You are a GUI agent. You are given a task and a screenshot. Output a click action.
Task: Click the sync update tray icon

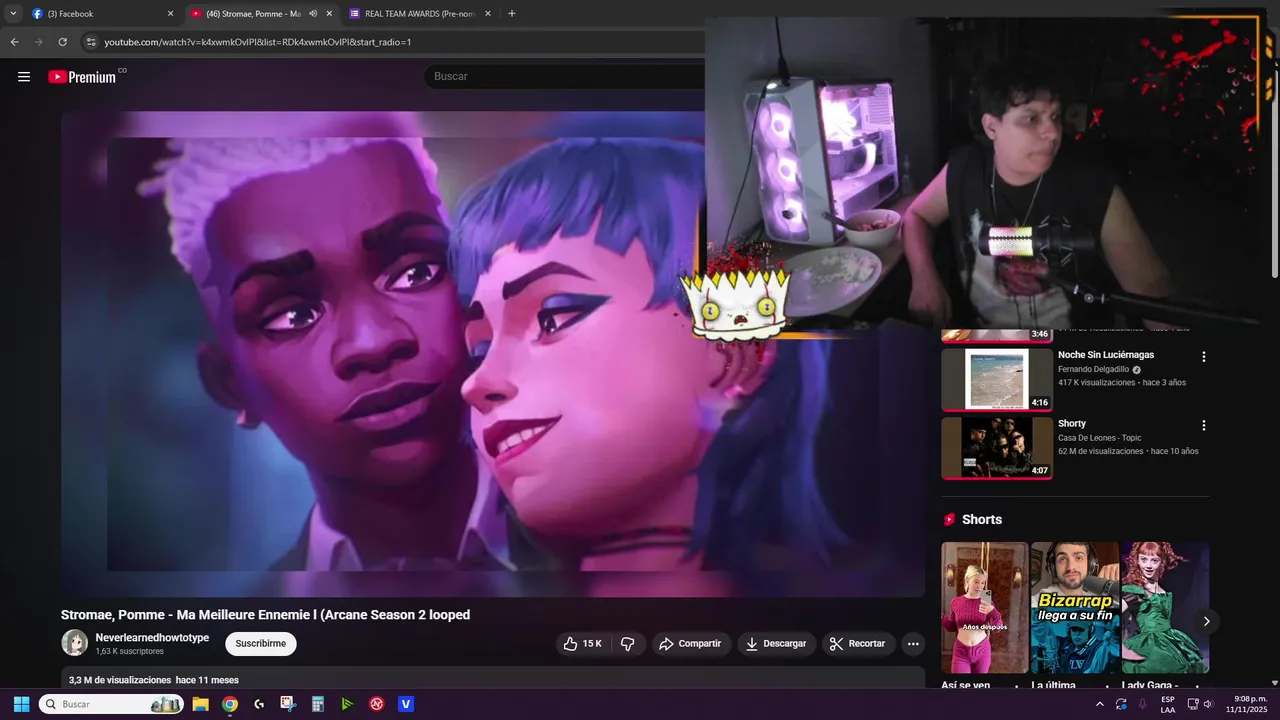point(1121,704)
